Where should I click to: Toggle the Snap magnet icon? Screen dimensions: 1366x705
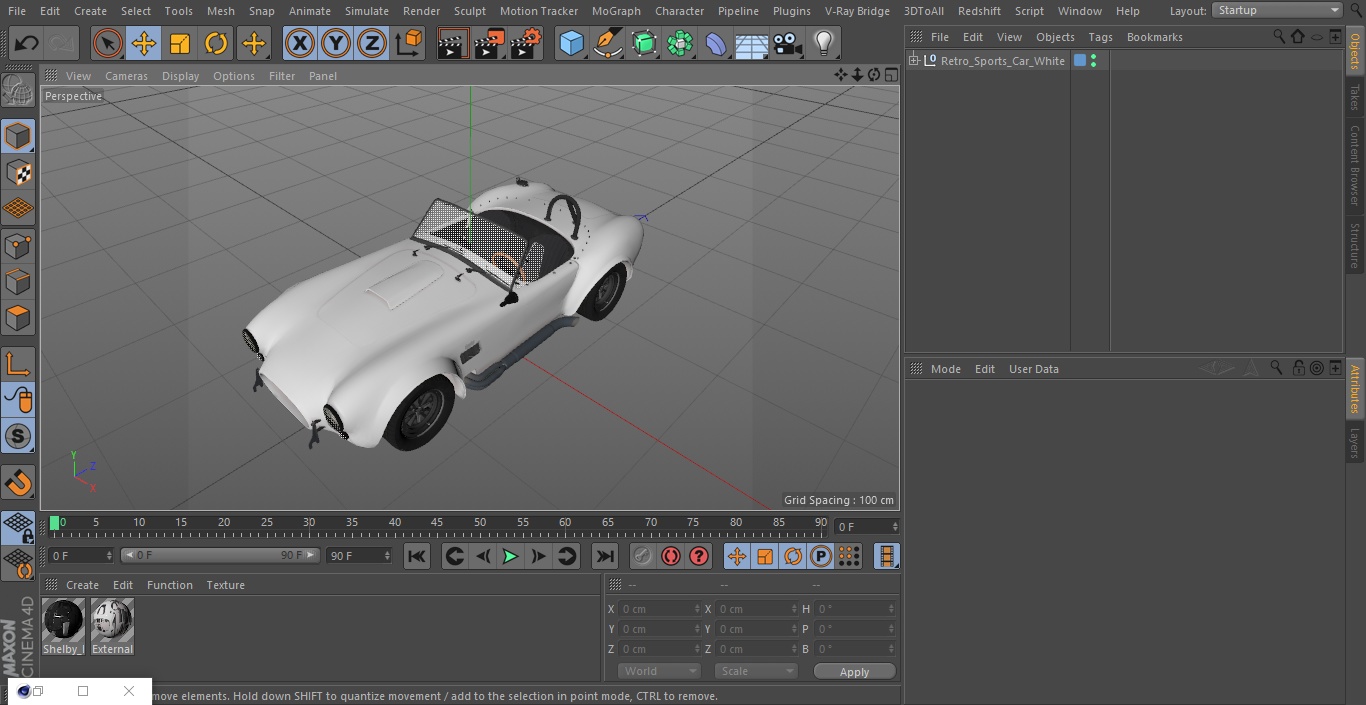click(18, 483)
